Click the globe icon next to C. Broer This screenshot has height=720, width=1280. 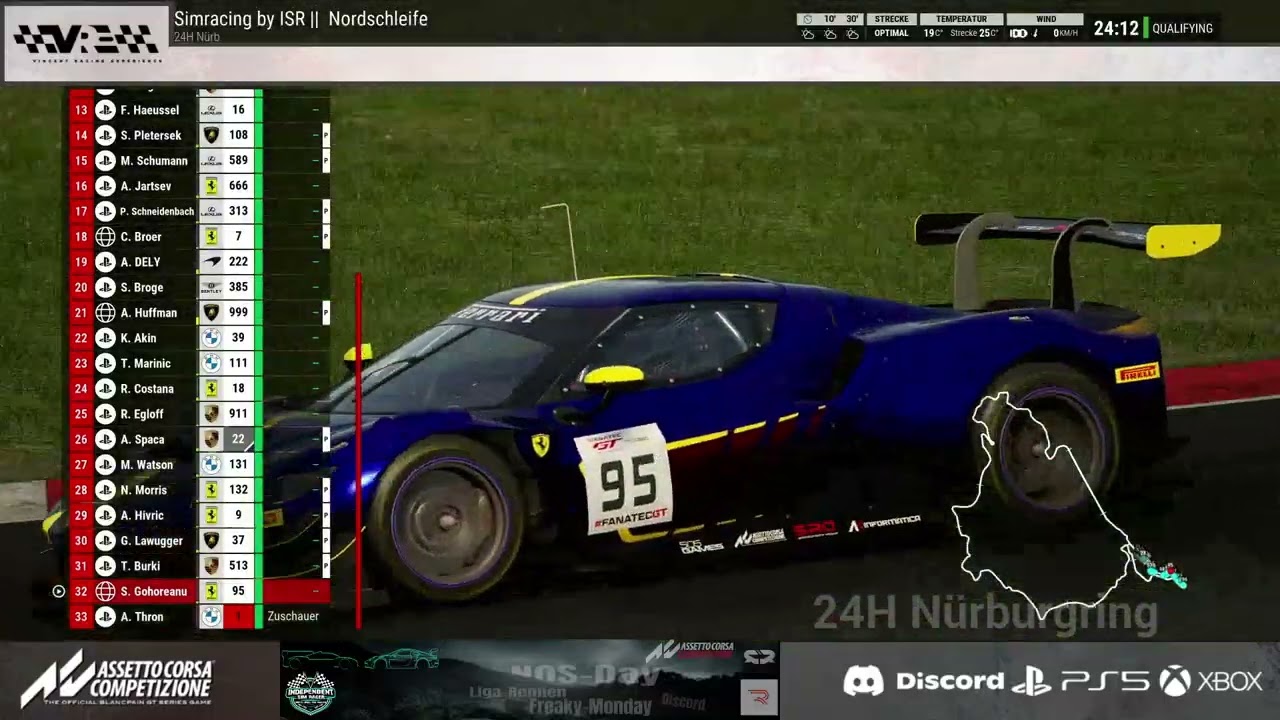click(105, 237)
